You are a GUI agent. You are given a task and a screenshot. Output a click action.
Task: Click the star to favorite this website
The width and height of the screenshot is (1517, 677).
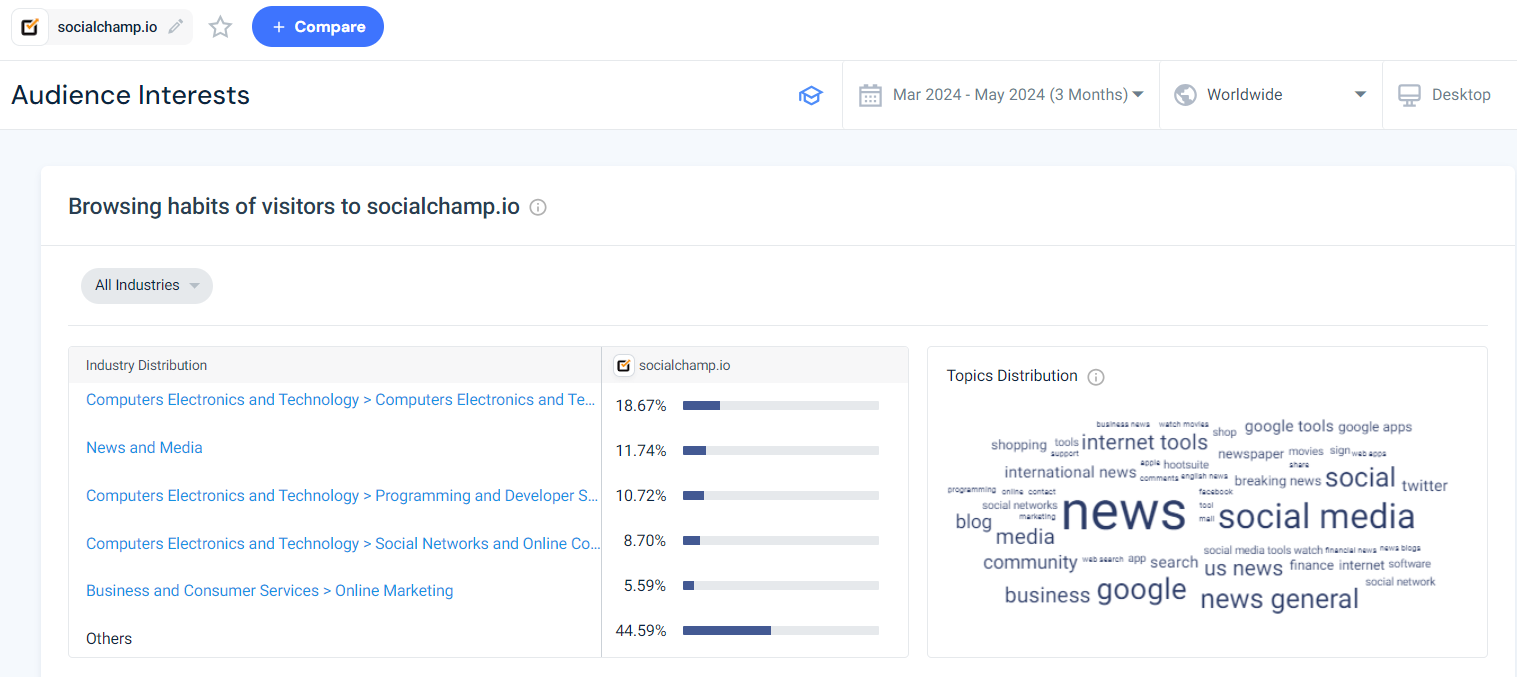[220, 27]
